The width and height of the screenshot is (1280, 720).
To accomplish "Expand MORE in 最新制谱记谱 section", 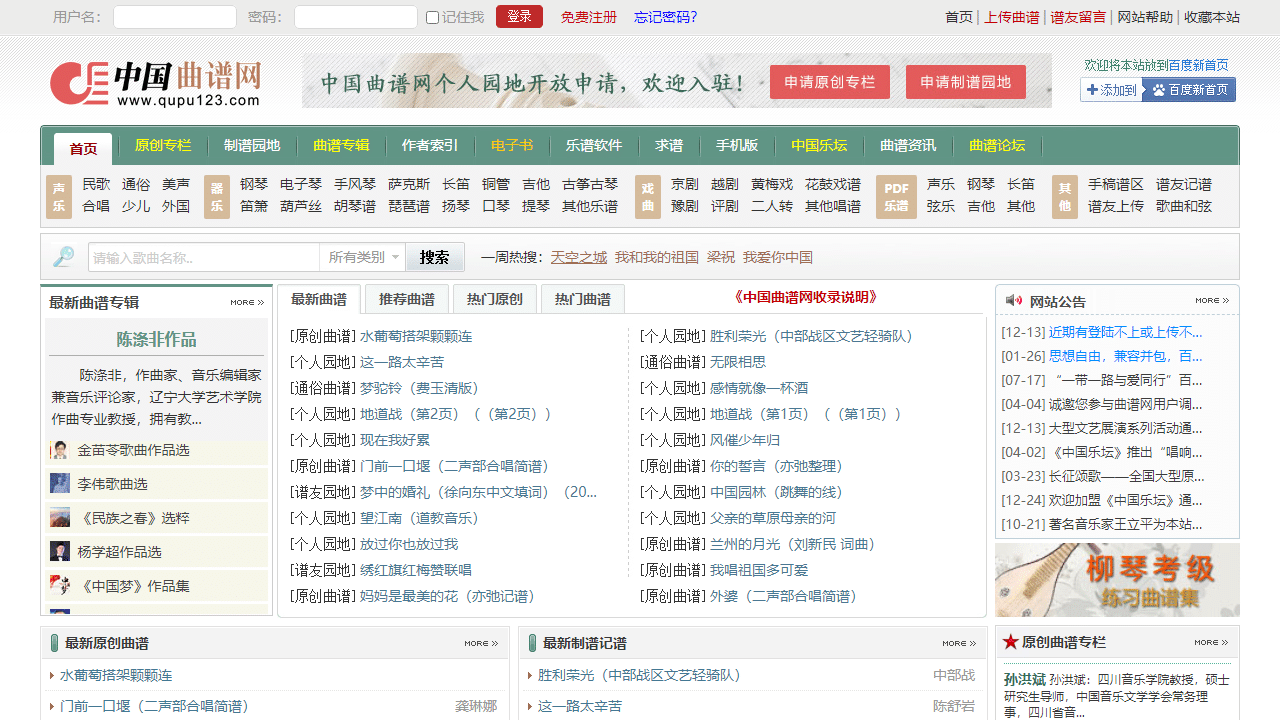I will tap(958, 643).
